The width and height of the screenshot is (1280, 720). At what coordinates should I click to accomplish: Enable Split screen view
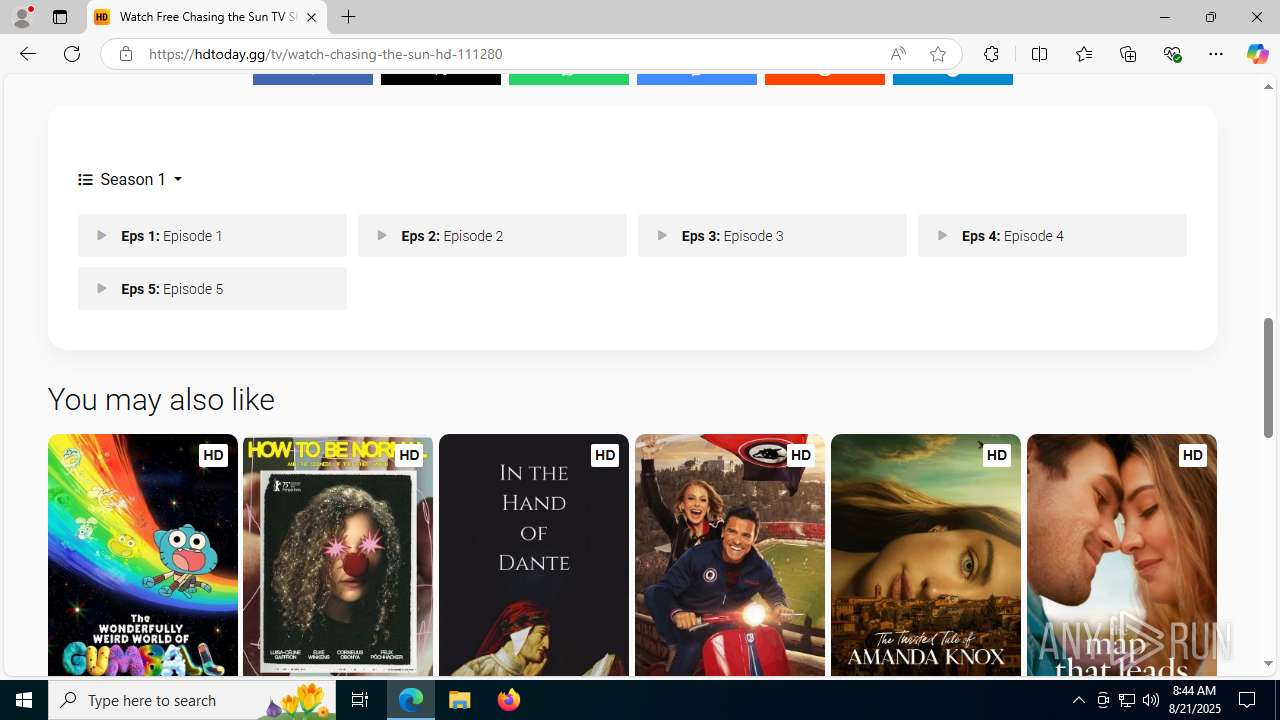(1039, 54)
